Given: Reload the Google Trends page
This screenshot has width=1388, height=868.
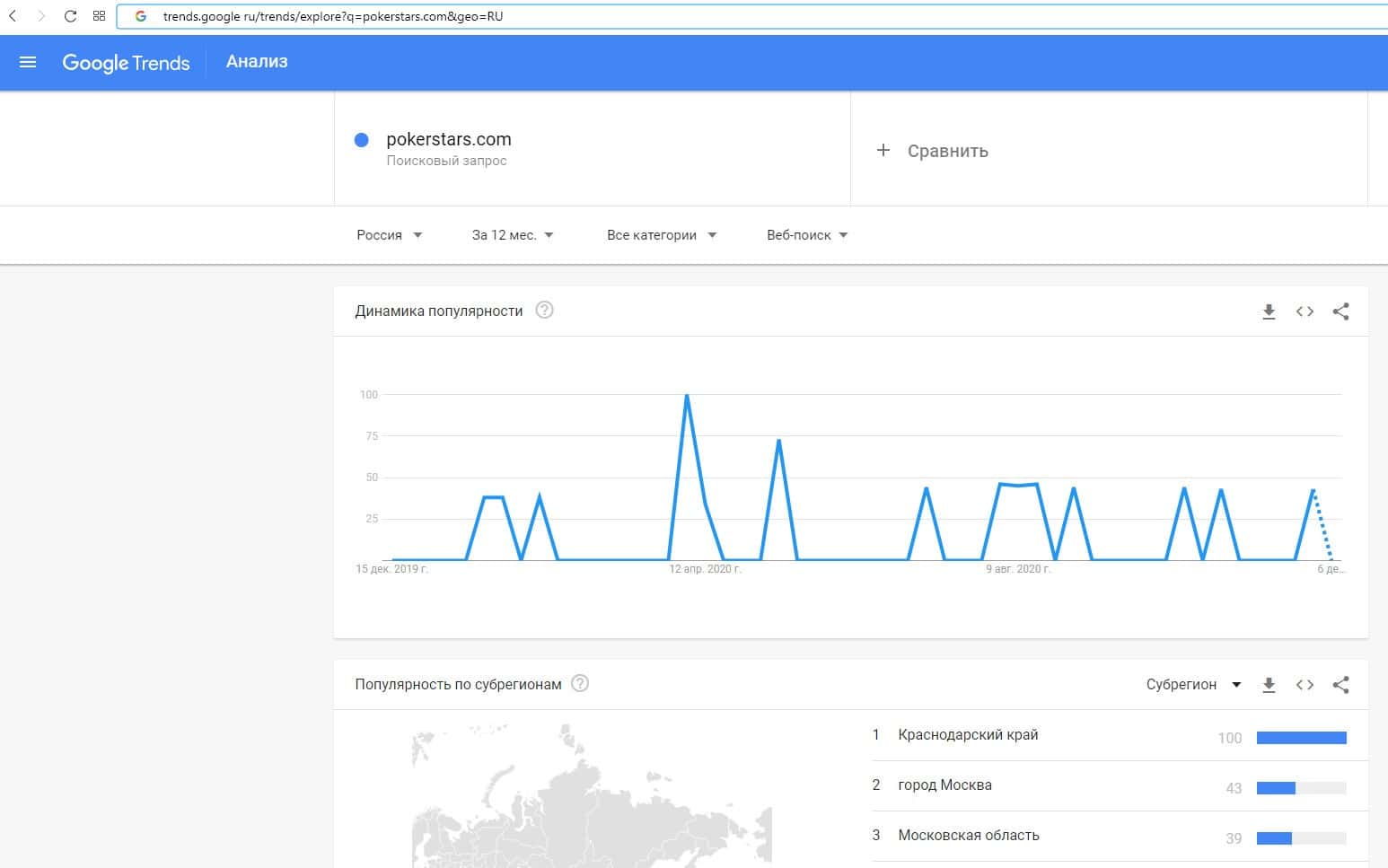Looking at the screenshot, I should [x=70, y=16].
